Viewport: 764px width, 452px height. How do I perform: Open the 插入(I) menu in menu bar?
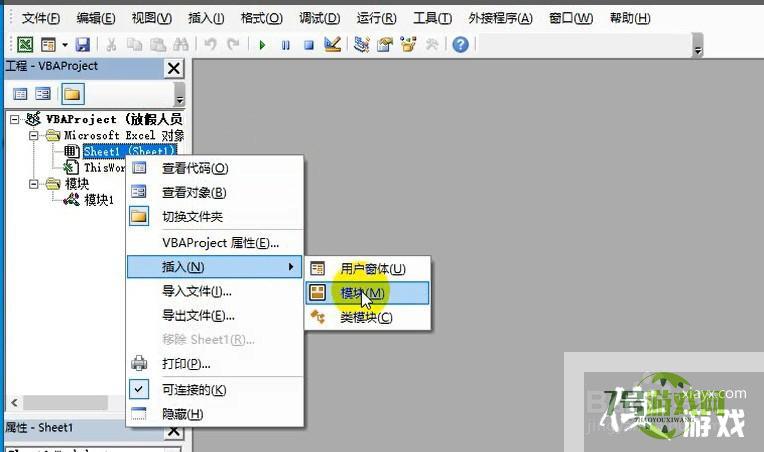[206, 19]
